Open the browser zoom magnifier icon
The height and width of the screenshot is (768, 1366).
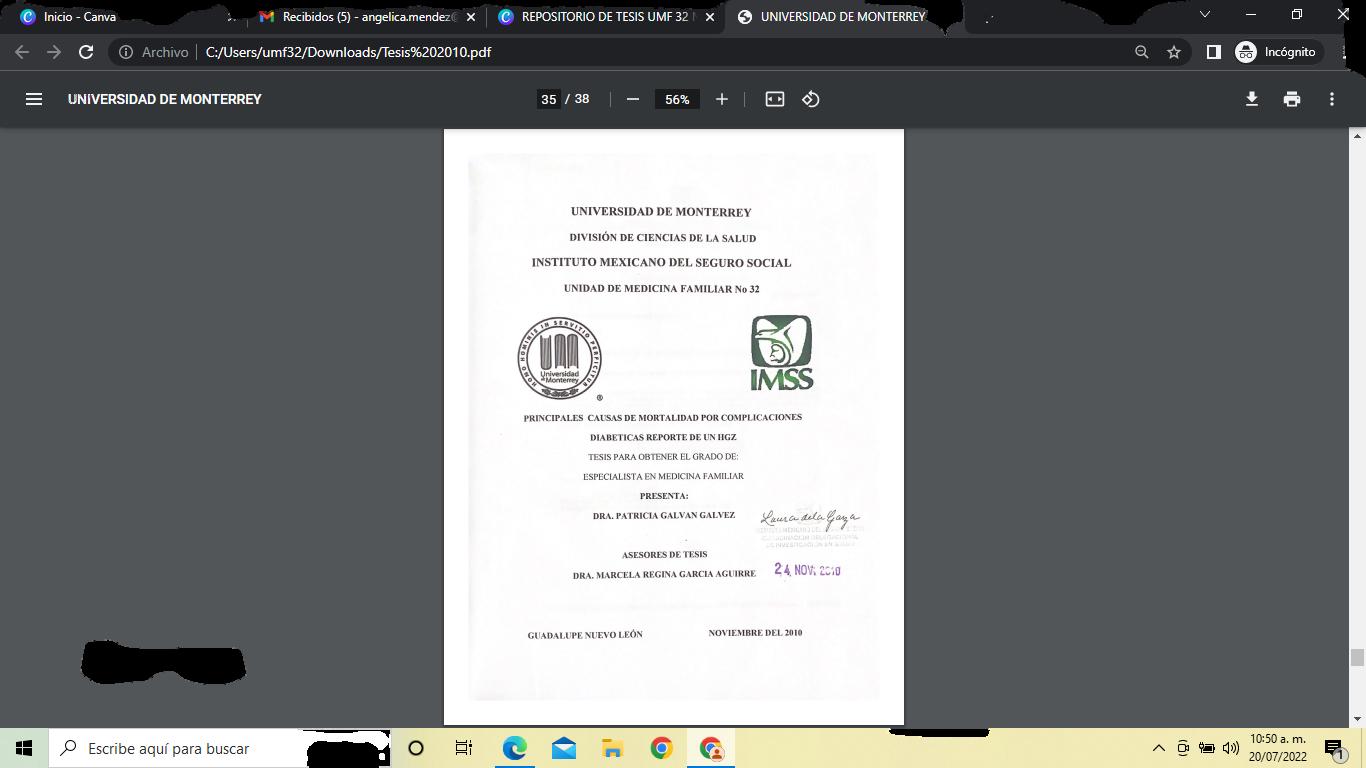tap(1141, 52)
